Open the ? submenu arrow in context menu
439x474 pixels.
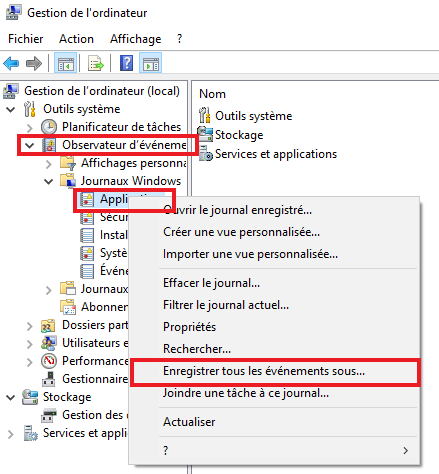tap(405, 451)
